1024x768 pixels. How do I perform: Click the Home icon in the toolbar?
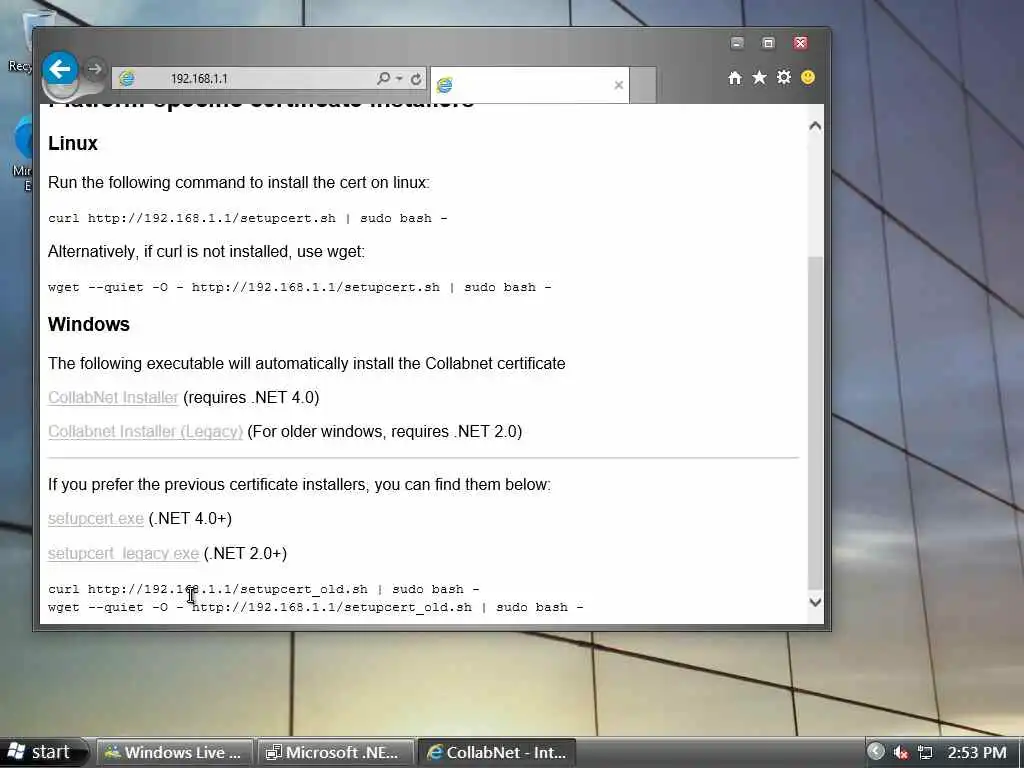coord(735,78)
